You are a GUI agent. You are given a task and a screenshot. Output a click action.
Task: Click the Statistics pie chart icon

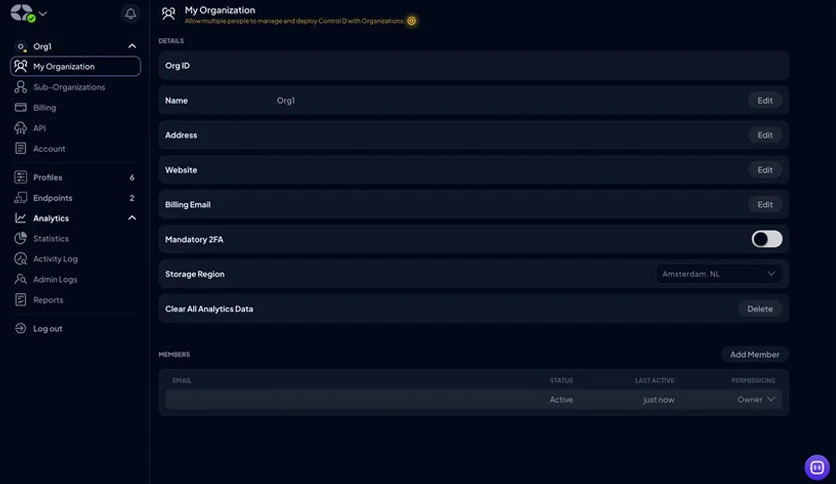pyautogui.click(x=21, y=238)
